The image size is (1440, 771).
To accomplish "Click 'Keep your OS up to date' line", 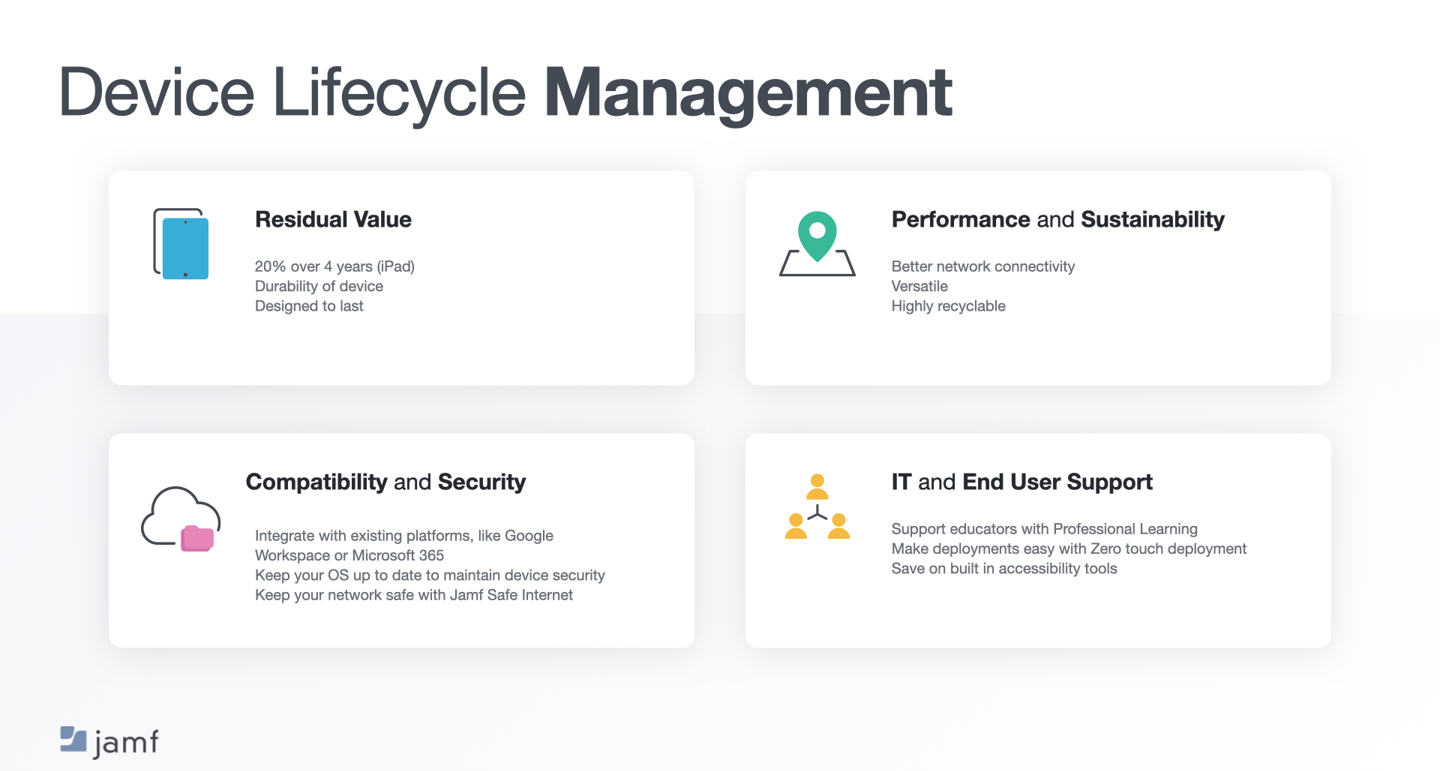I will coord(430,575).
